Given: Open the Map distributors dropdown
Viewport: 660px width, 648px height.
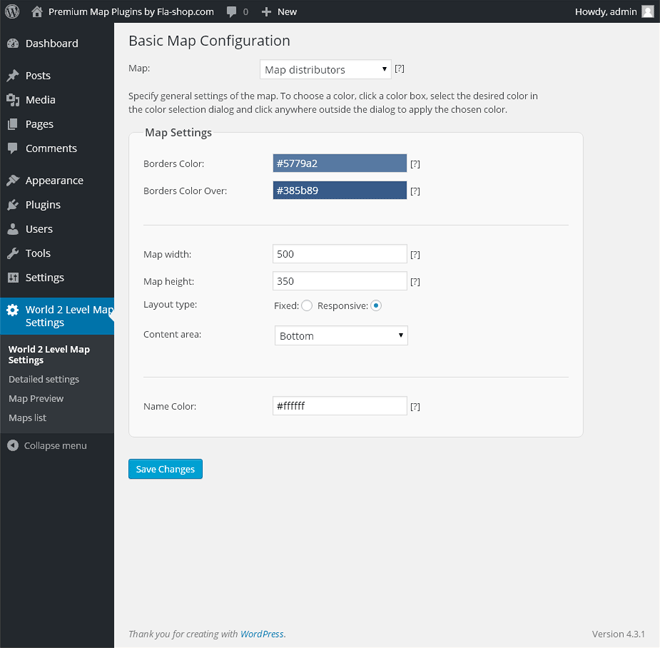Looking at the screenshot, I should click(325, 69).
